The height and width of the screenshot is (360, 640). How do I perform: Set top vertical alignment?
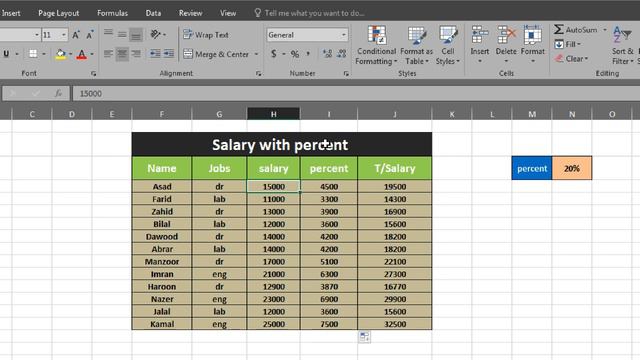108,34
